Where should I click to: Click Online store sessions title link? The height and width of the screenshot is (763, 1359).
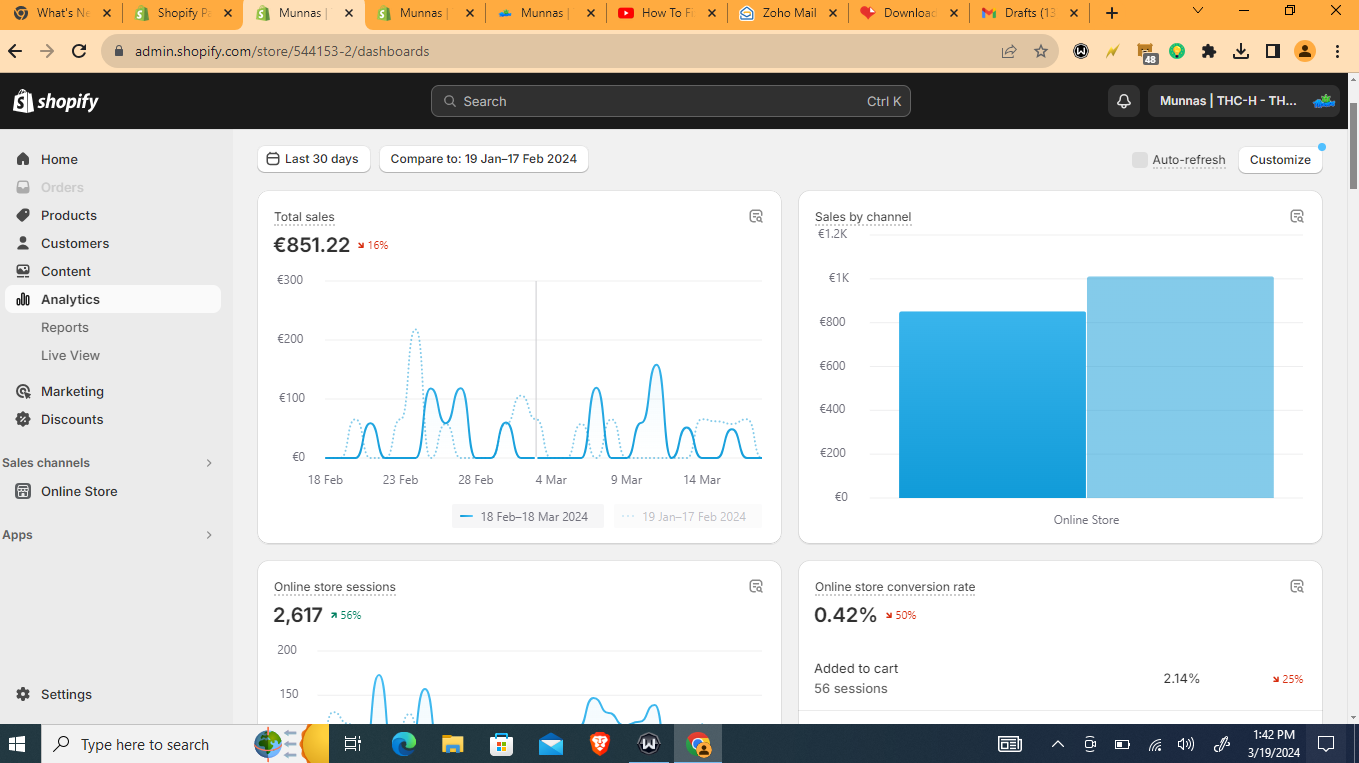(x=335, y=587)
